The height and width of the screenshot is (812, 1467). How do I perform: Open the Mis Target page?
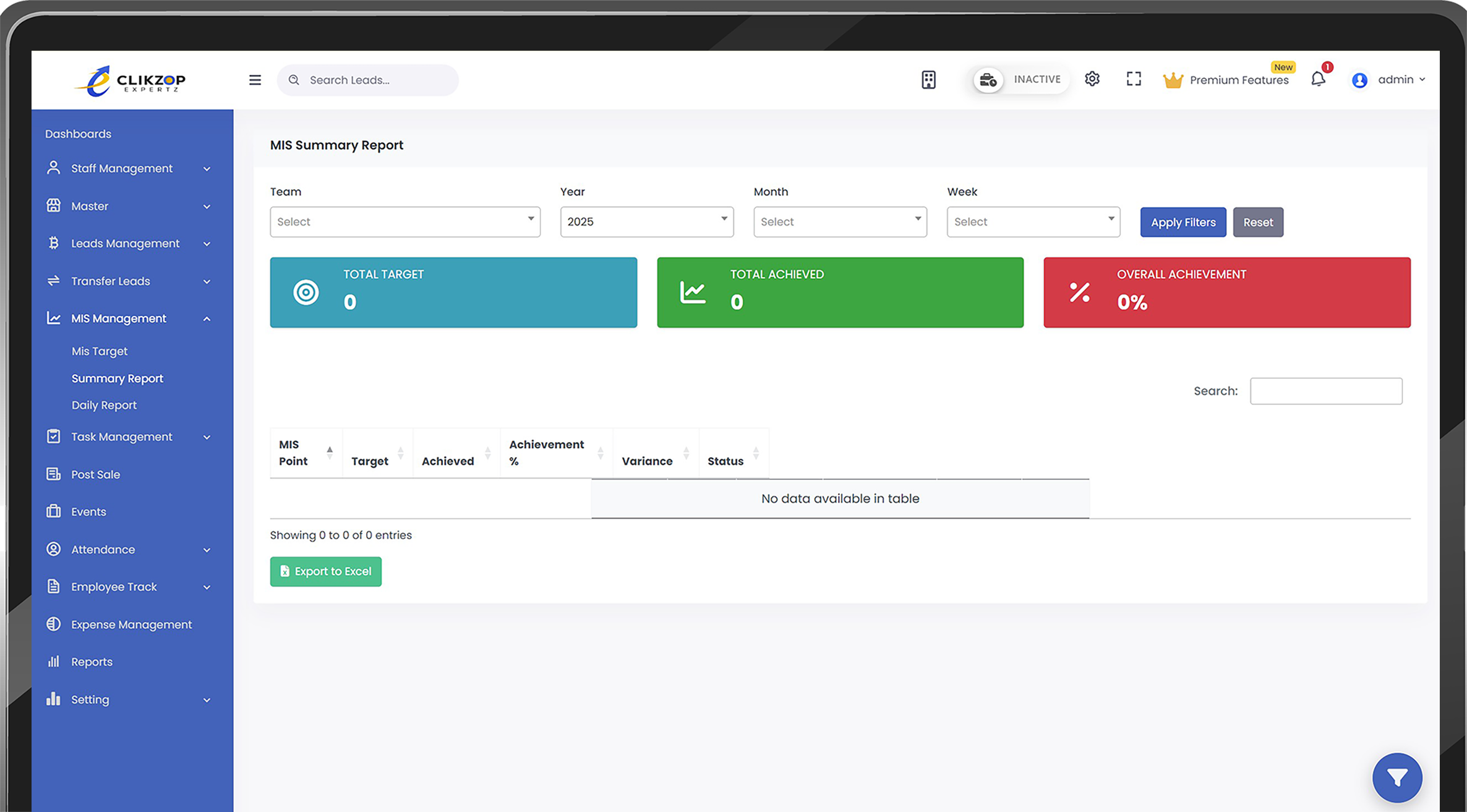pyautogui.click(x=100, y=351)
